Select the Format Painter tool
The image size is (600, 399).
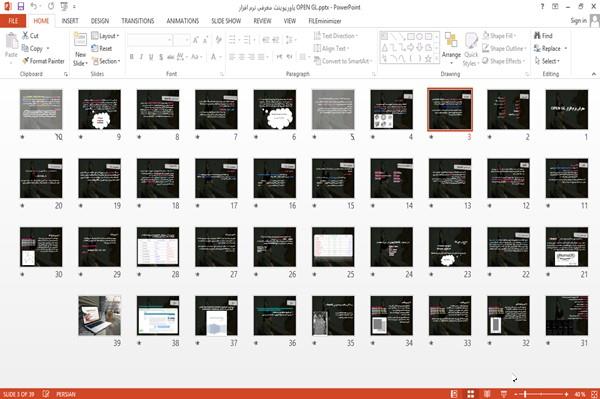click(x=43, y=61)
